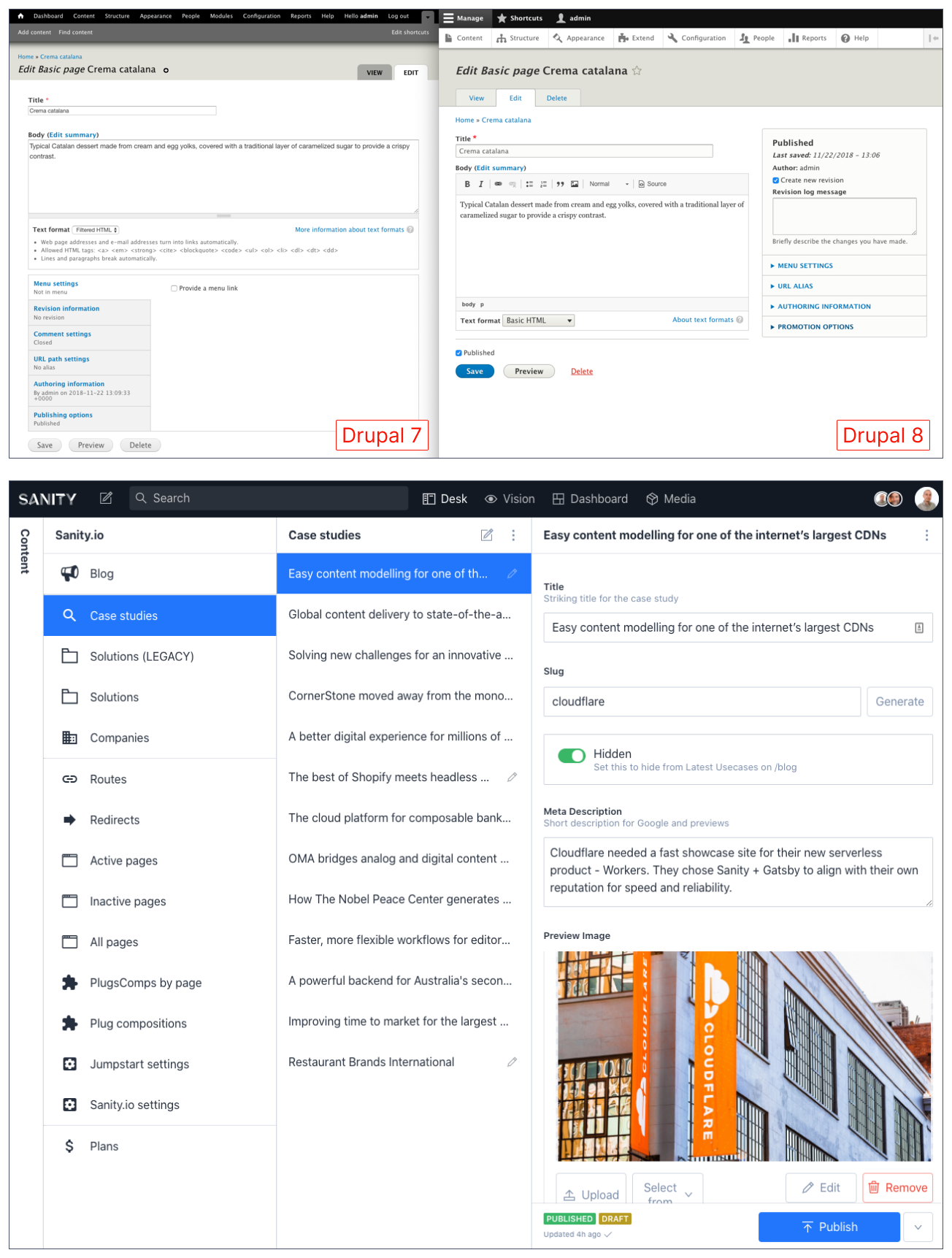Click the blockquote icon in Drupal 8 editor

pos(560,184)
